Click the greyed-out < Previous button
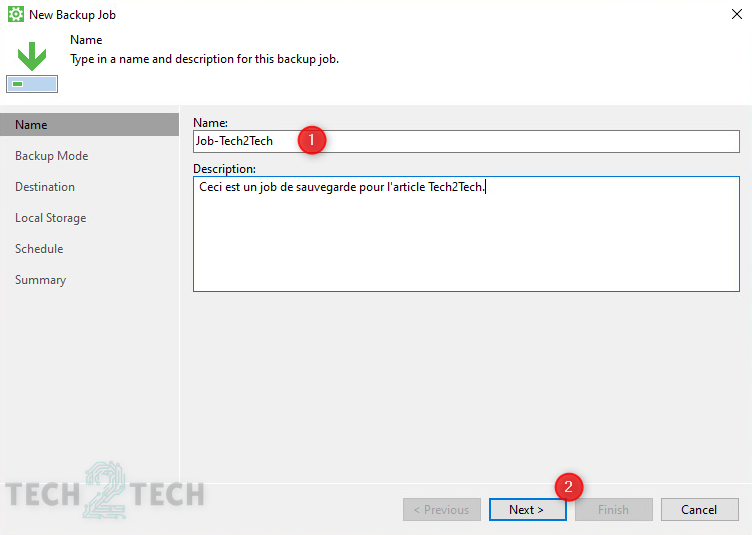752x535 pixels. [442, 510]
